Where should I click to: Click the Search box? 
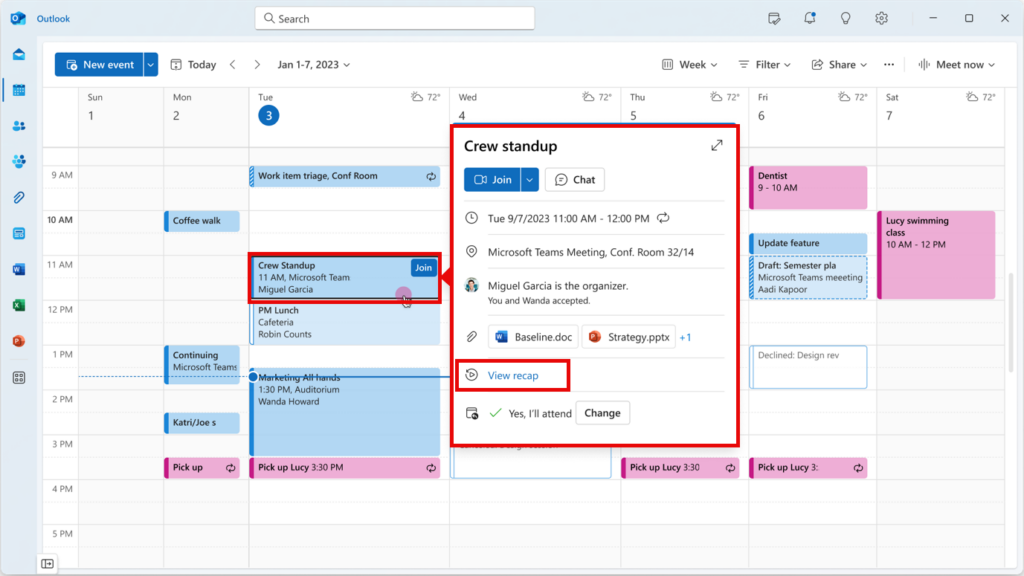394,18
